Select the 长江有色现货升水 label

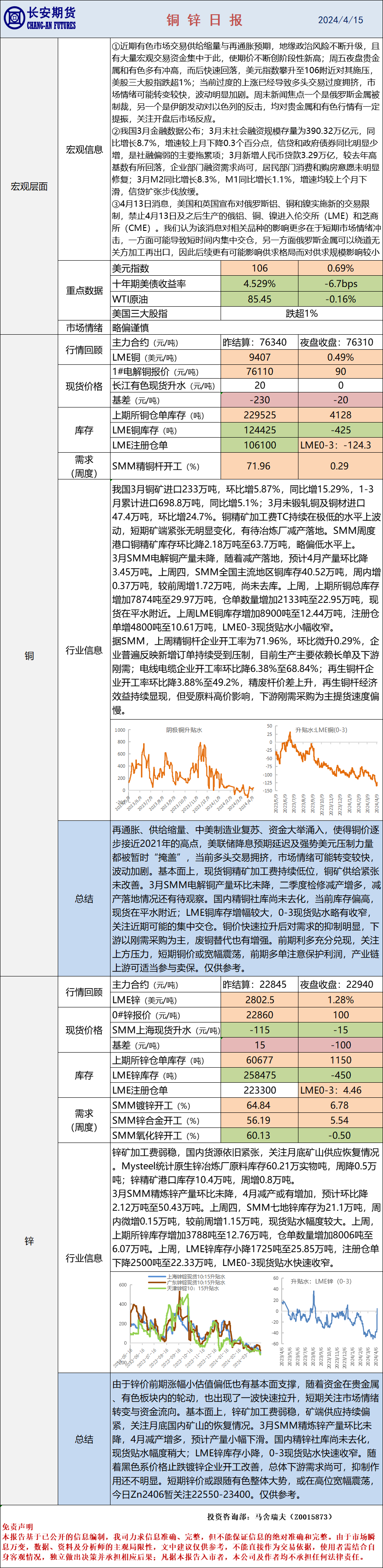coord(163,385)
